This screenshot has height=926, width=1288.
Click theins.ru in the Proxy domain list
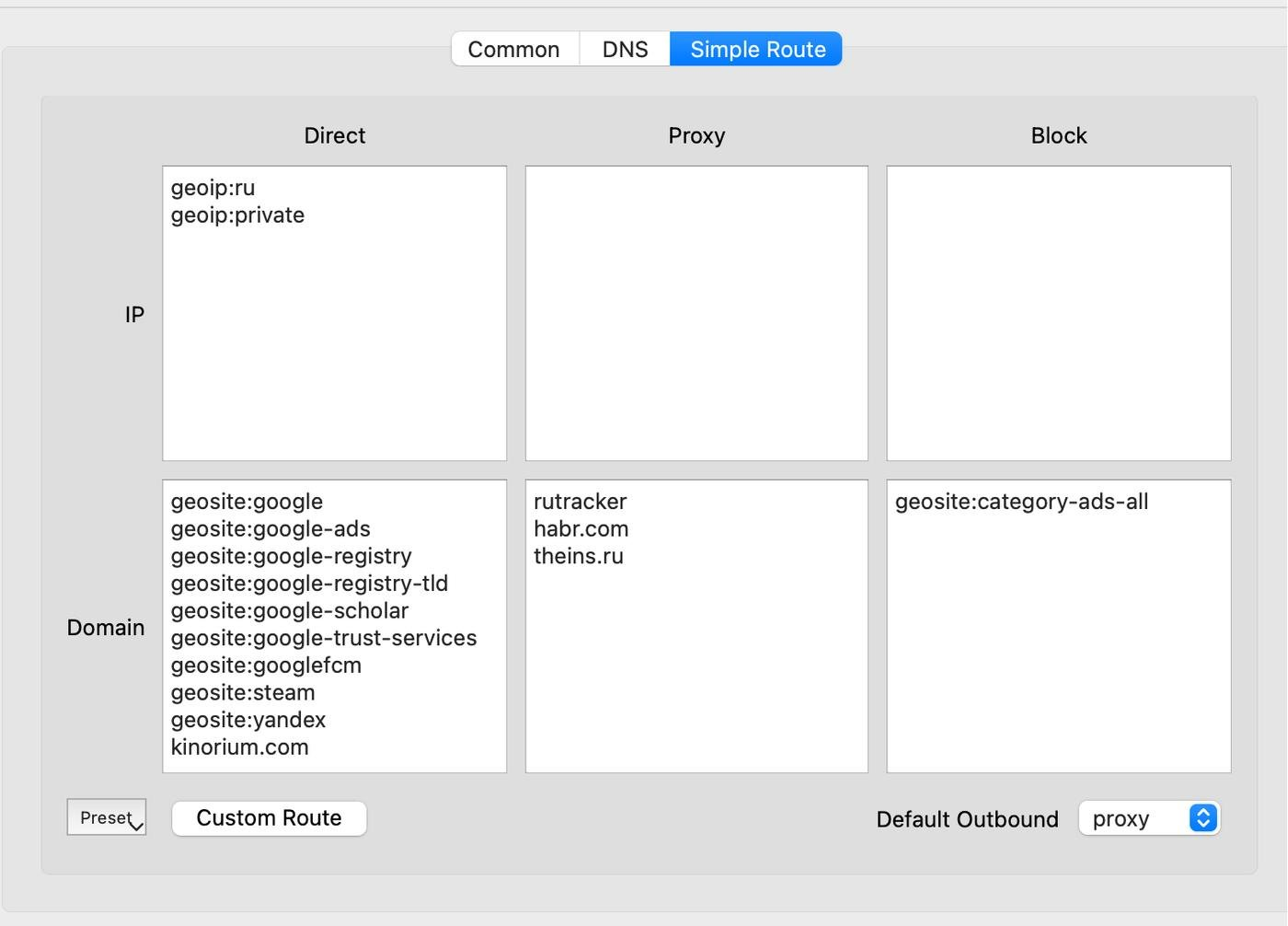579,557
